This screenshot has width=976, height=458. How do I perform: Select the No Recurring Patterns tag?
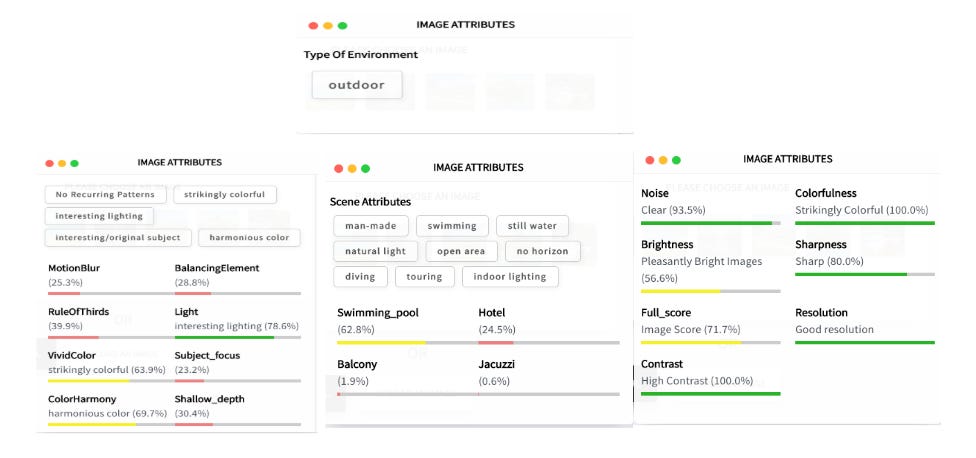[x=104, y=195]
